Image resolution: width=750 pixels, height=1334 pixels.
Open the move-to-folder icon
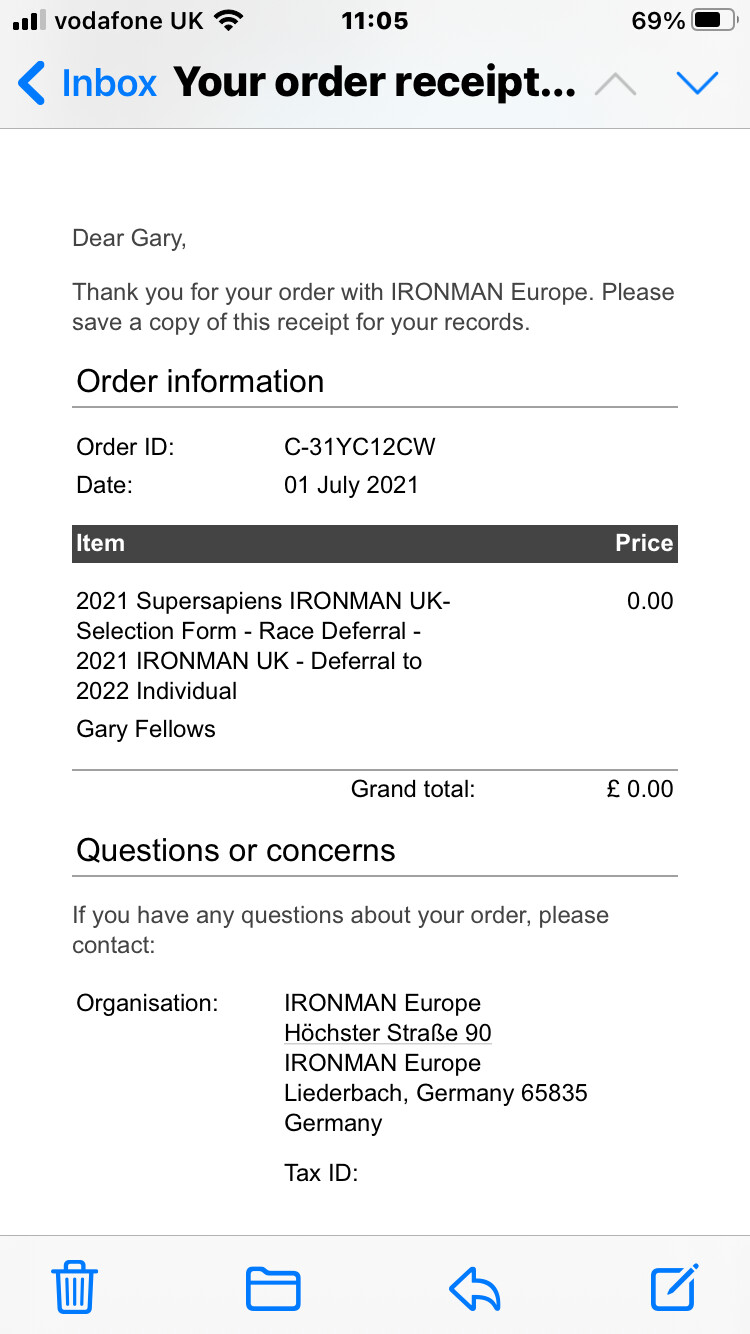[x=273, y=1288]
